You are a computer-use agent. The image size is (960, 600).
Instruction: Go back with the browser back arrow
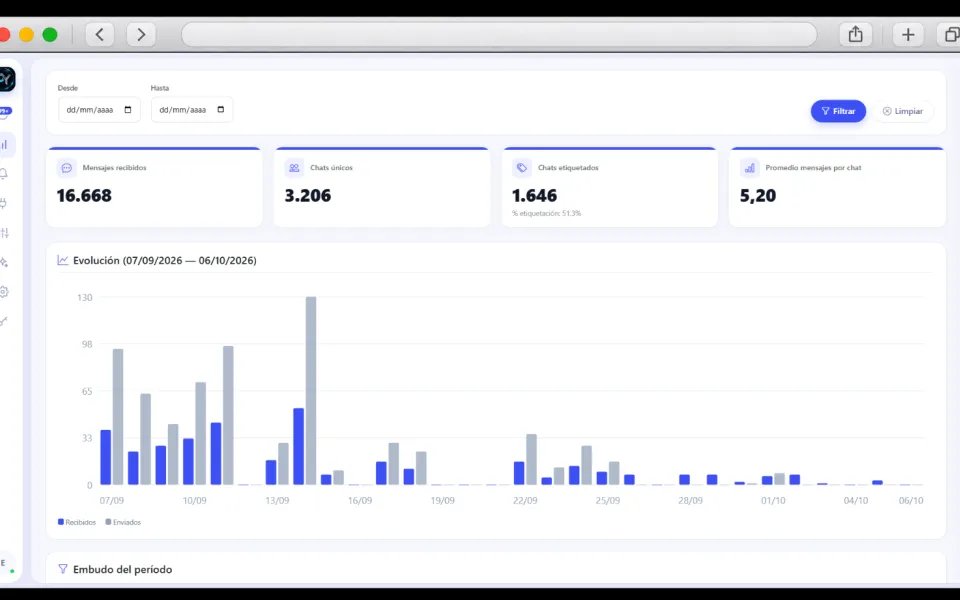100,34
